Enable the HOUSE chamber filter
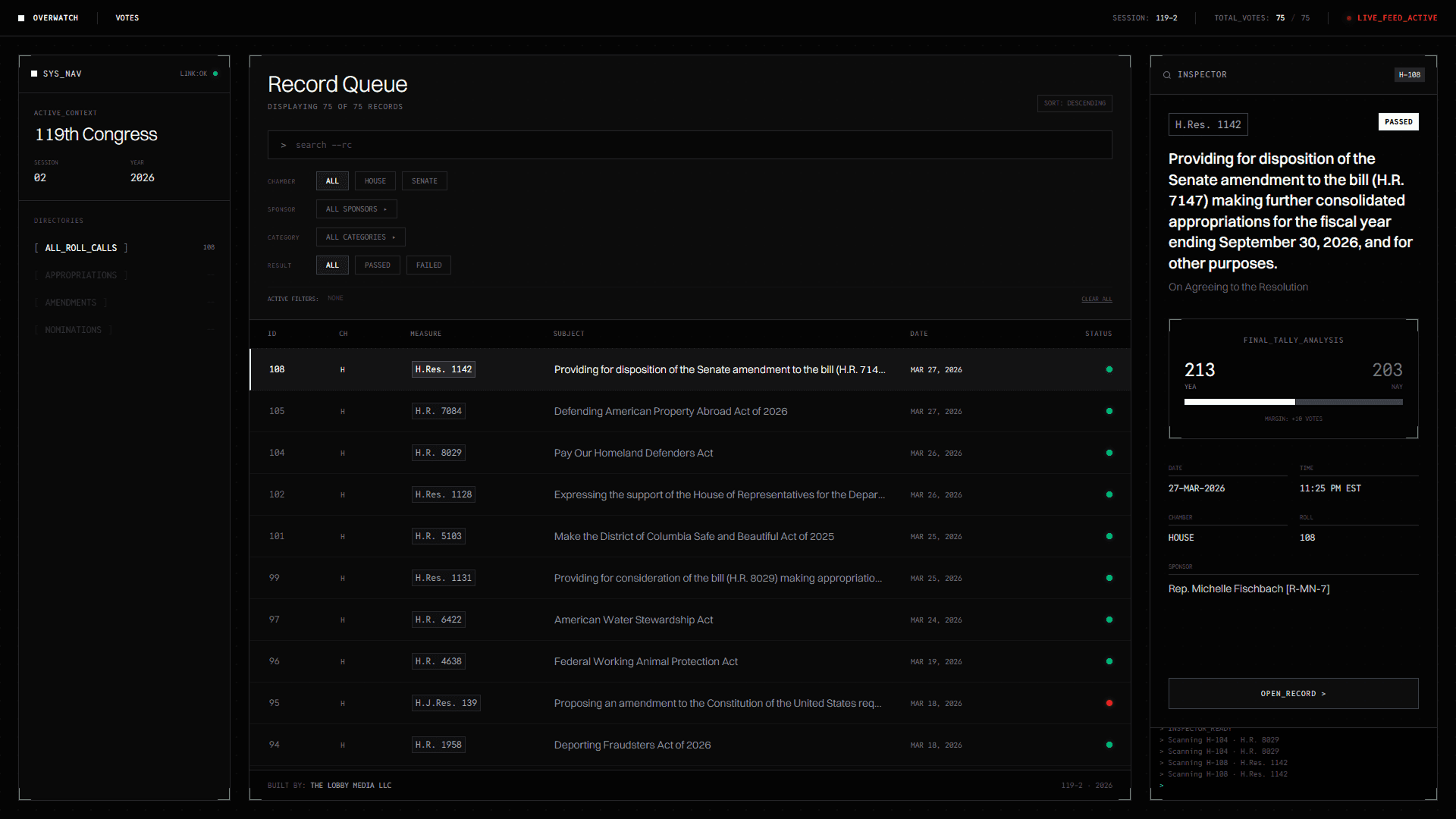This screenshot has width=1456, height=819. (x=375, y=180)
